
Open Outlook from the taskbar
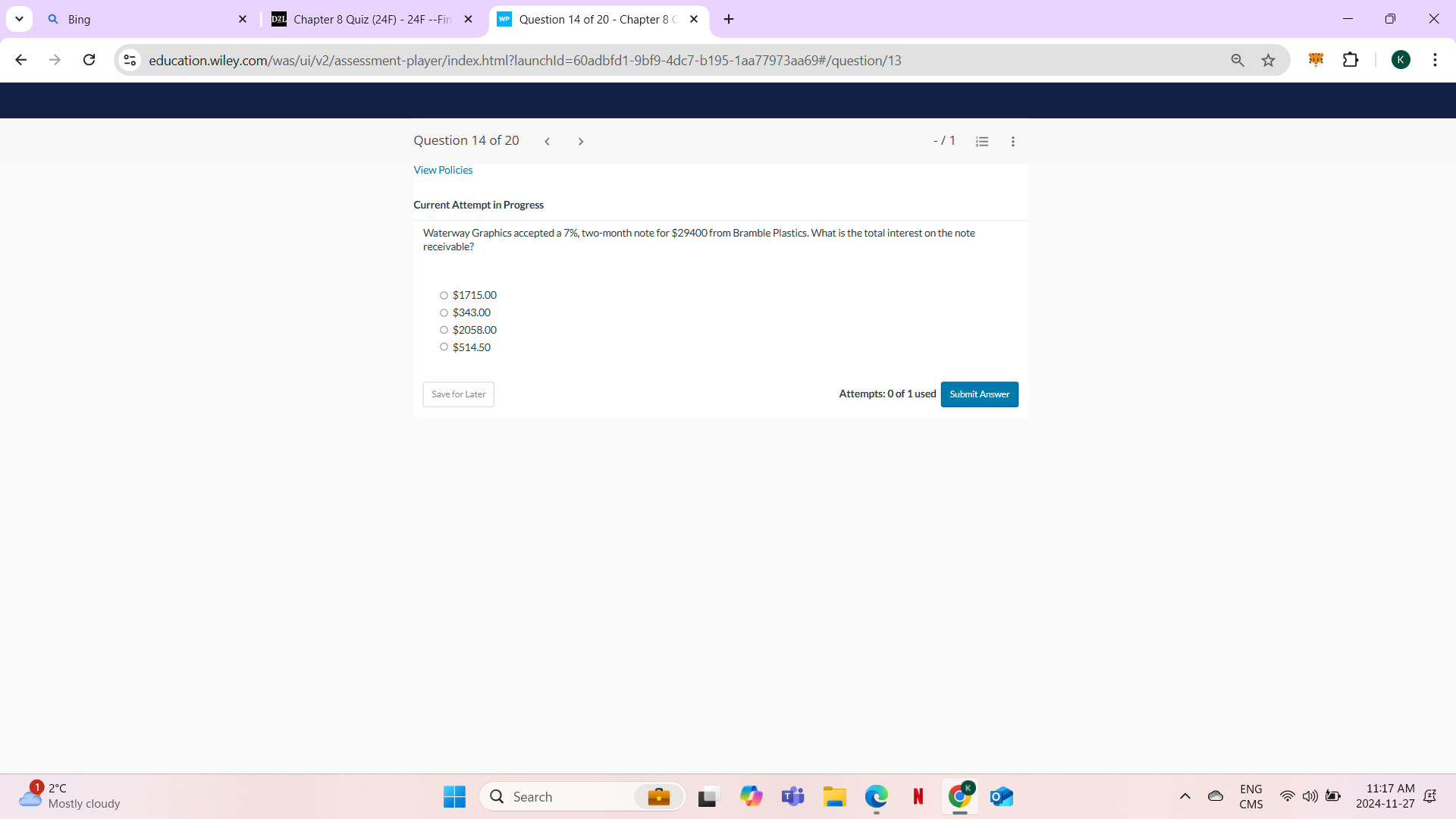(1001, 796)
